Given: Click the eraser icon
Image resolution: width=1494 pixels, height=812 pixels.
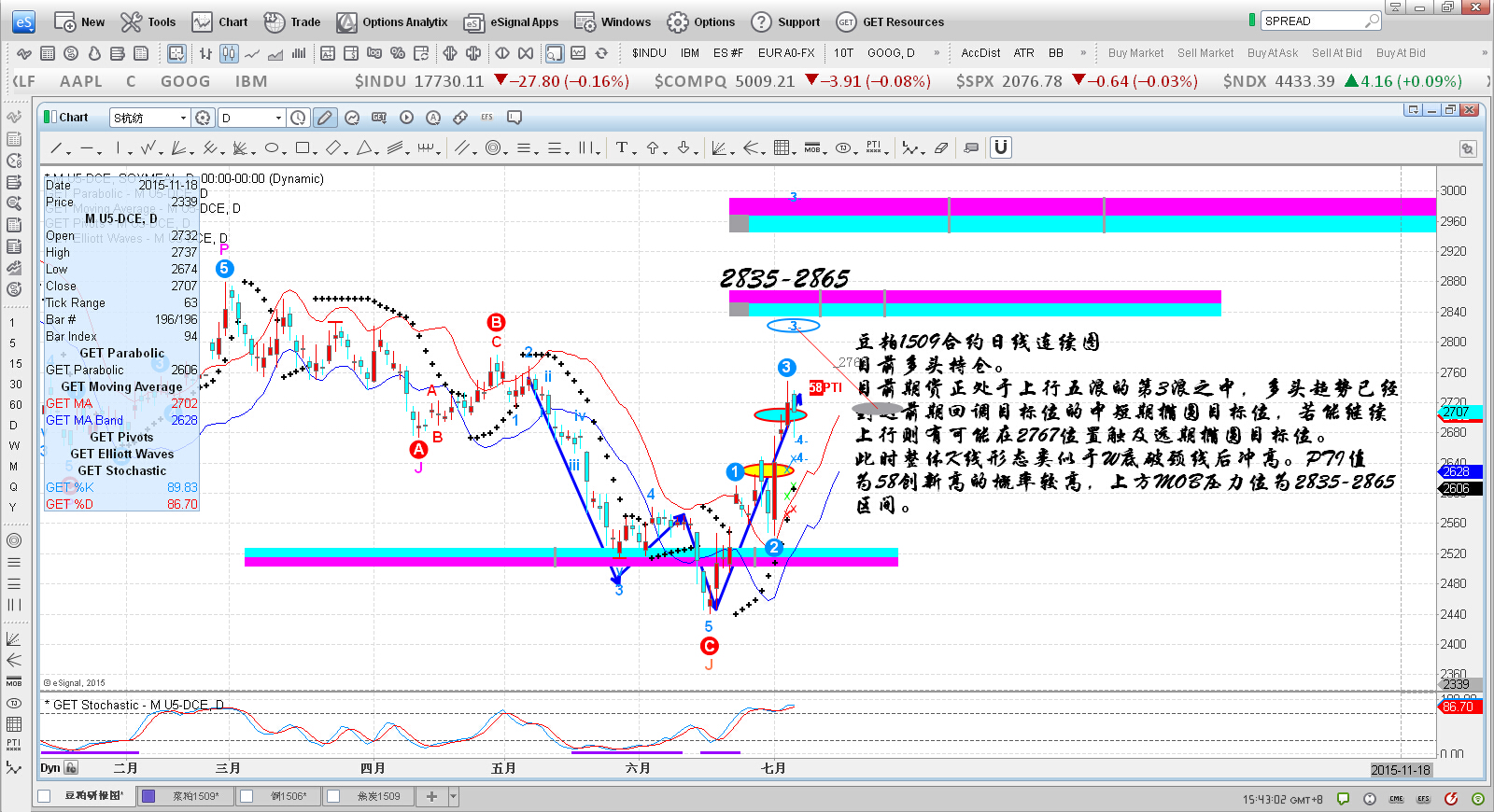Looking at the screenshot, I should [941, 147].
